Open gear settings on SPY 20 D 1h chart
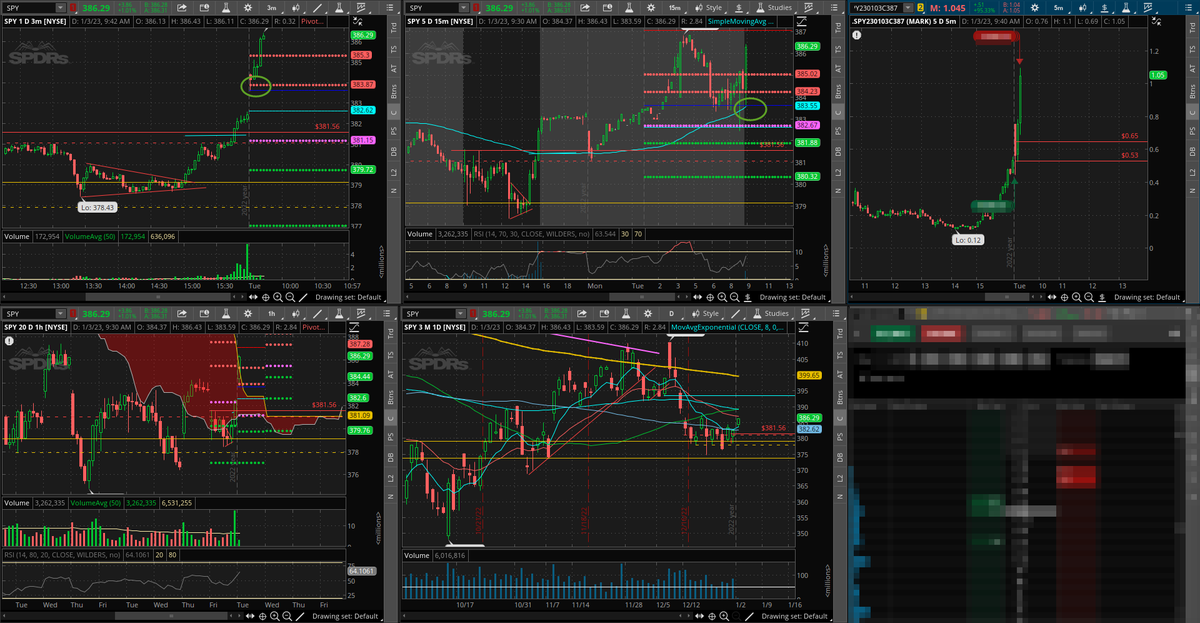The width and height of the screenshot is (1200, 623). pyautogui.click(x=248, y=313)
